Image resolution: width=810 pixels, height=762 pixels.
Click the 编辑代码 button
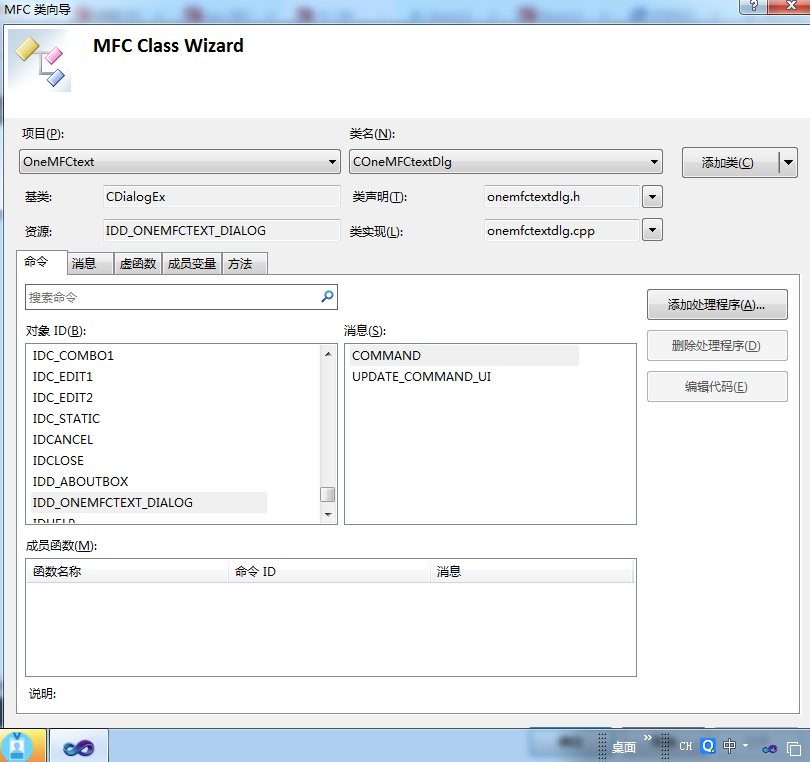(x=717, y=387)
